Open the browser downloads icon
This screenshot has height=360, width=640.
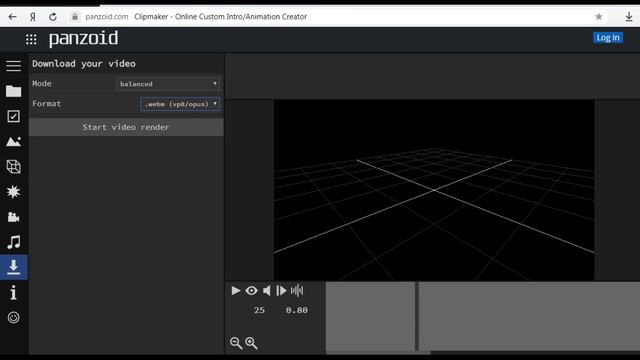coord(629,17)
